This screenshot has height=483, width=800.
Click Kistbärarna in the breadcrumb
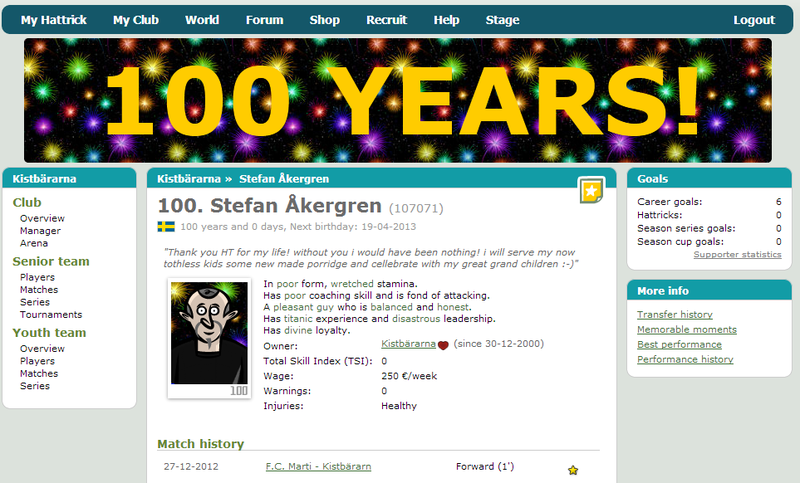(x=189, y=179)
